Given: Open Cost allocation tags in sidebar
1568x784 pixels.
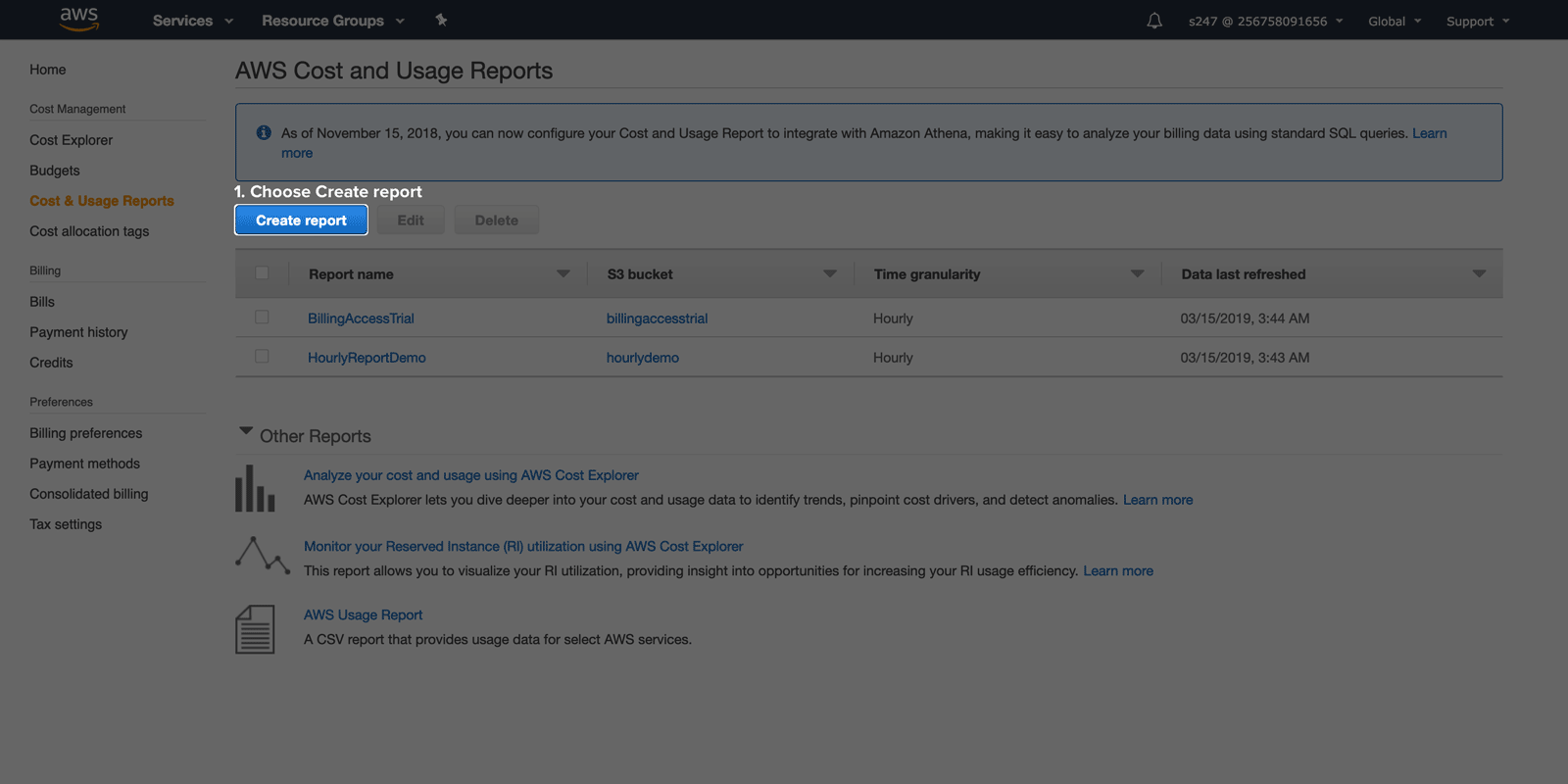Looking at the screenshot, I should [89, 231].
